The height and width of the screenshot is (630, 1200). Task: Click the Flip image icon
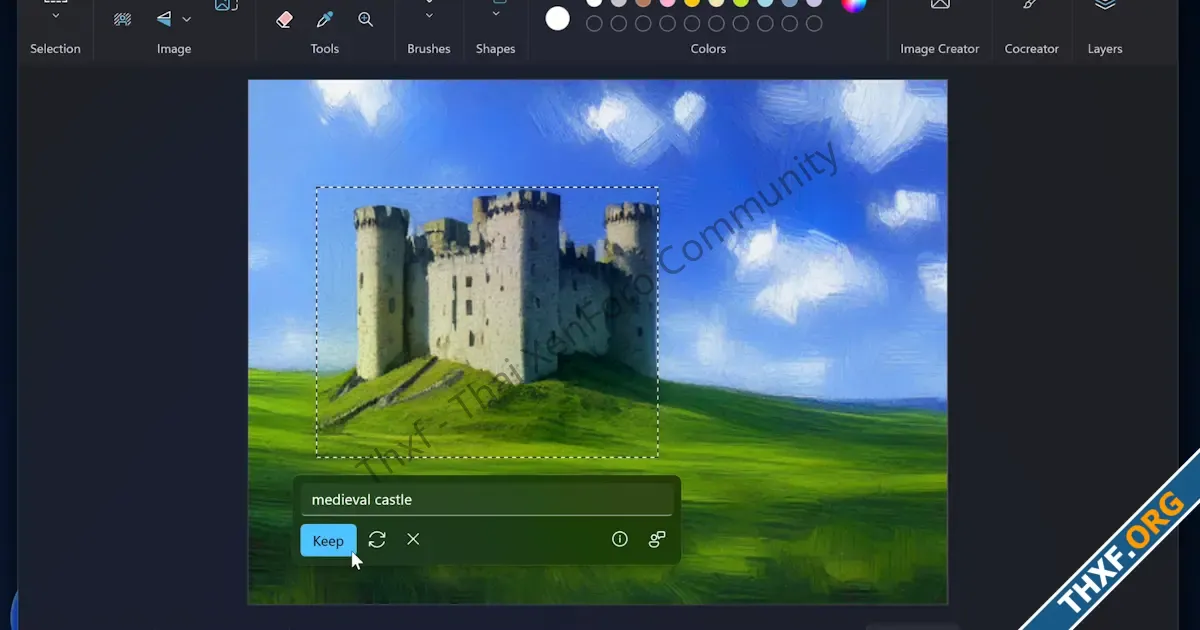coord(164,19)
